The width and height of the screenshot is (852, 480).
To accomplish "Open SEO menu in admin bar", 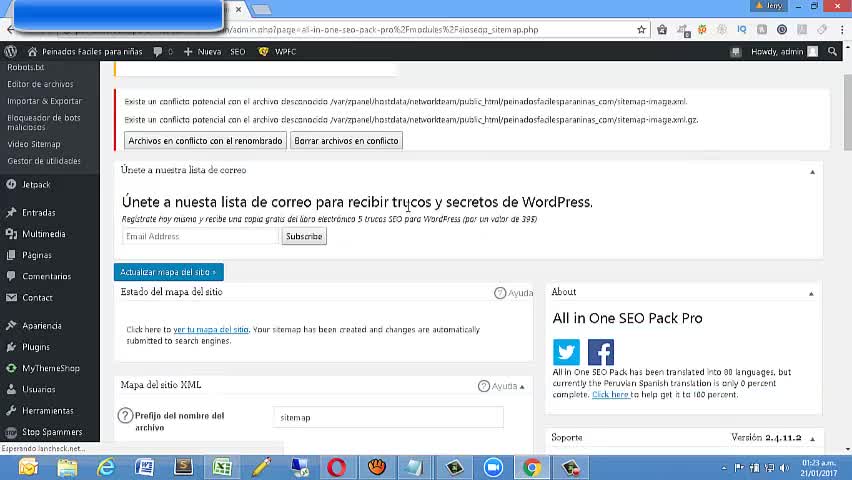I will [x=237, y=52].
